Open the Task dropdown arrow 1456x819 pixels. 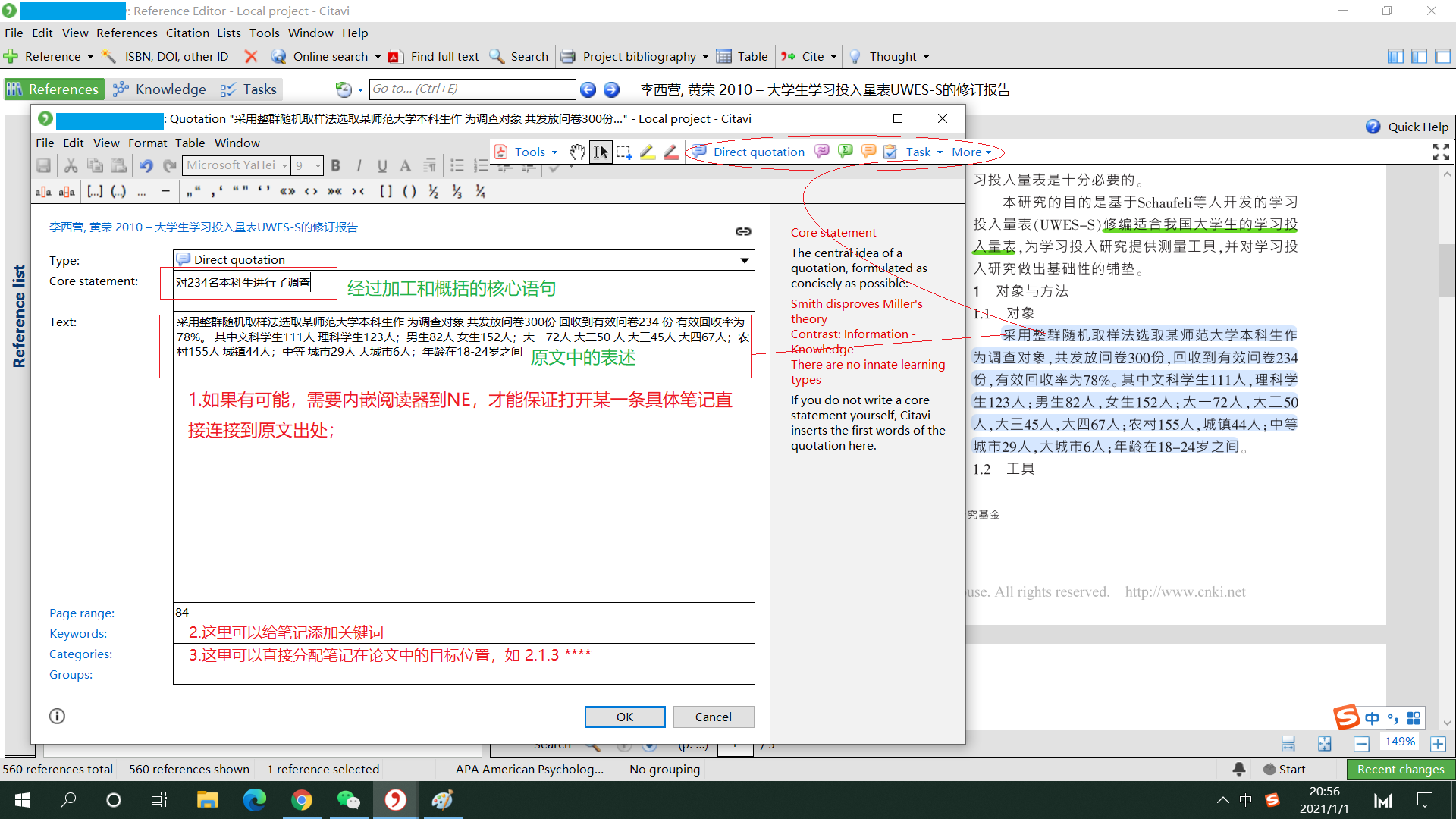(x=940, y=152)
